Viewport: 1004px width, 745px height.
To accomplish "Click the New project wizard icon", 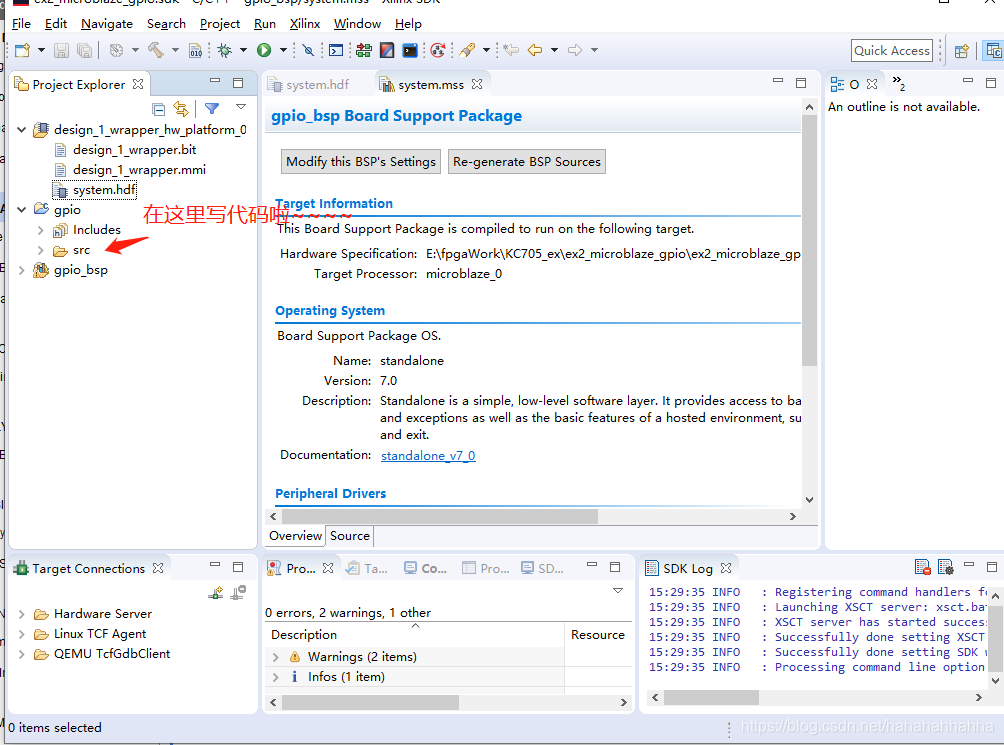I will (x=22, y=51).
